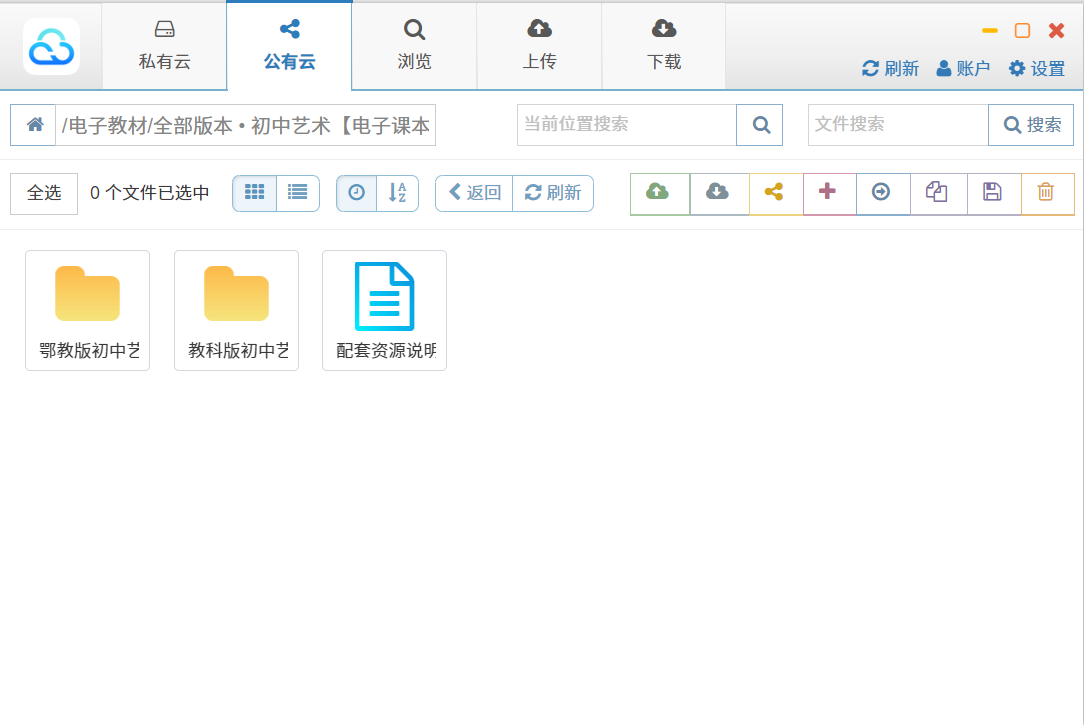
Task: Focus the 文件搜索 input box
Action: (898, 125)
